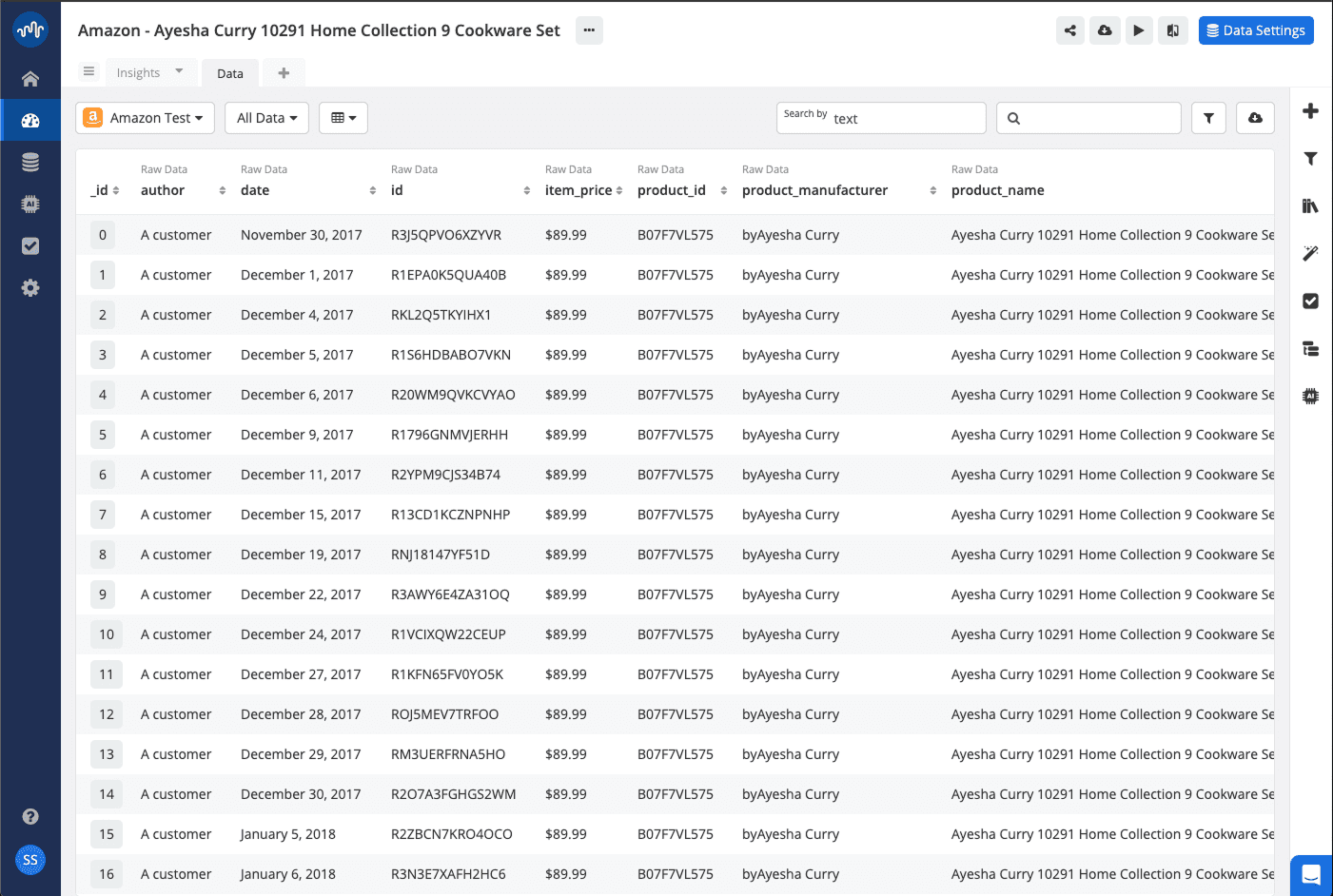Screen dimensions: 1333x896
Task: Click id cell R1EPA0K5QUA40B
Action: (448, 275)
